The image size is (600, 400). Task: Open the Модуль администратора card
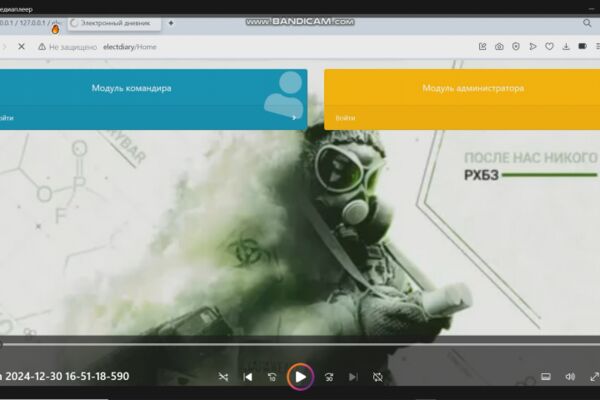pos(462,100)
